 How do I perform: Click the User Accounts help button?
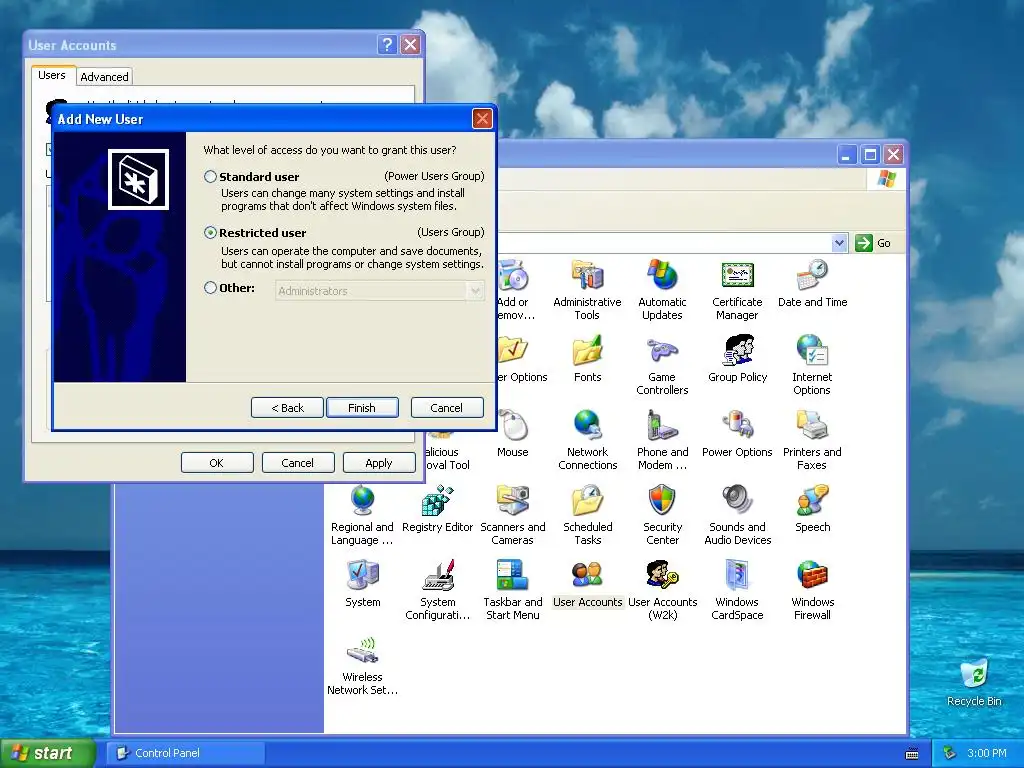point(387,44)
